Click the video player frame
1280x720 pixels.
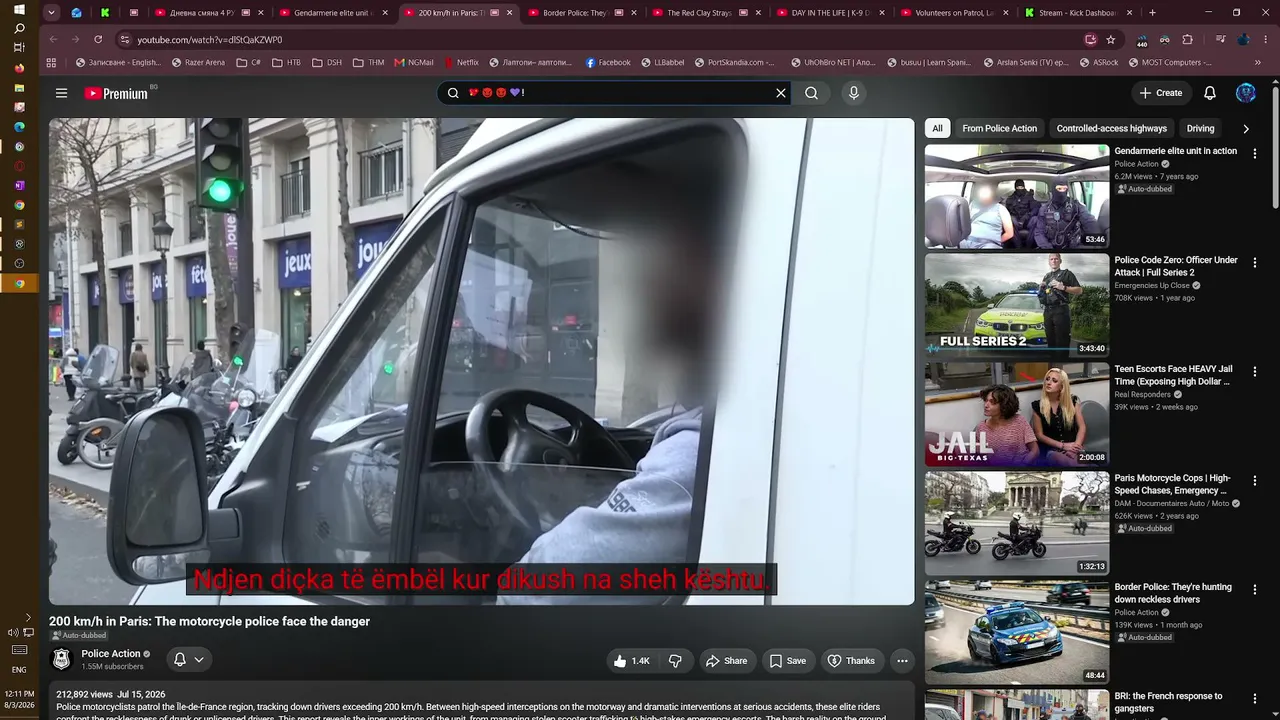click(482, 361)
